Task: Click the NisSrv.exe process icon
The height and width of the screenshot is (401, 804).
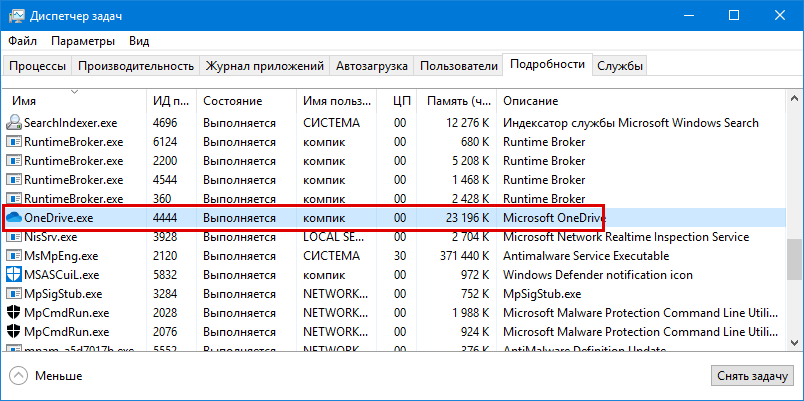Action: (x=14, y=237)
